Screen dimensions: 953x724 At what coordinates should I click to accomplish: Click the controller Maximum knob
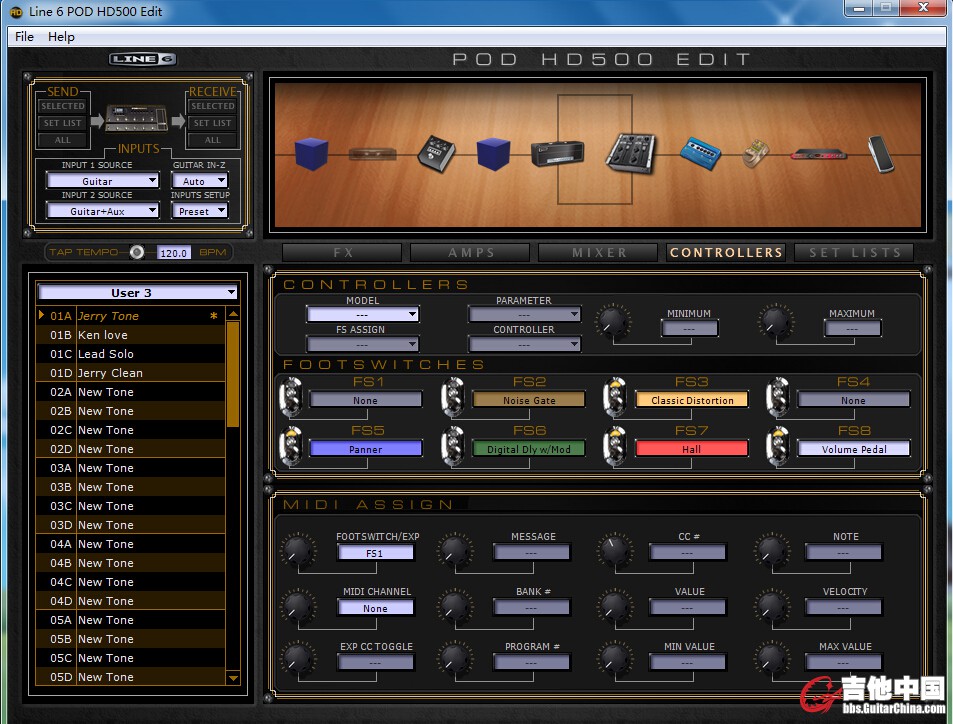pyautogui.click(x=775, y=320)
